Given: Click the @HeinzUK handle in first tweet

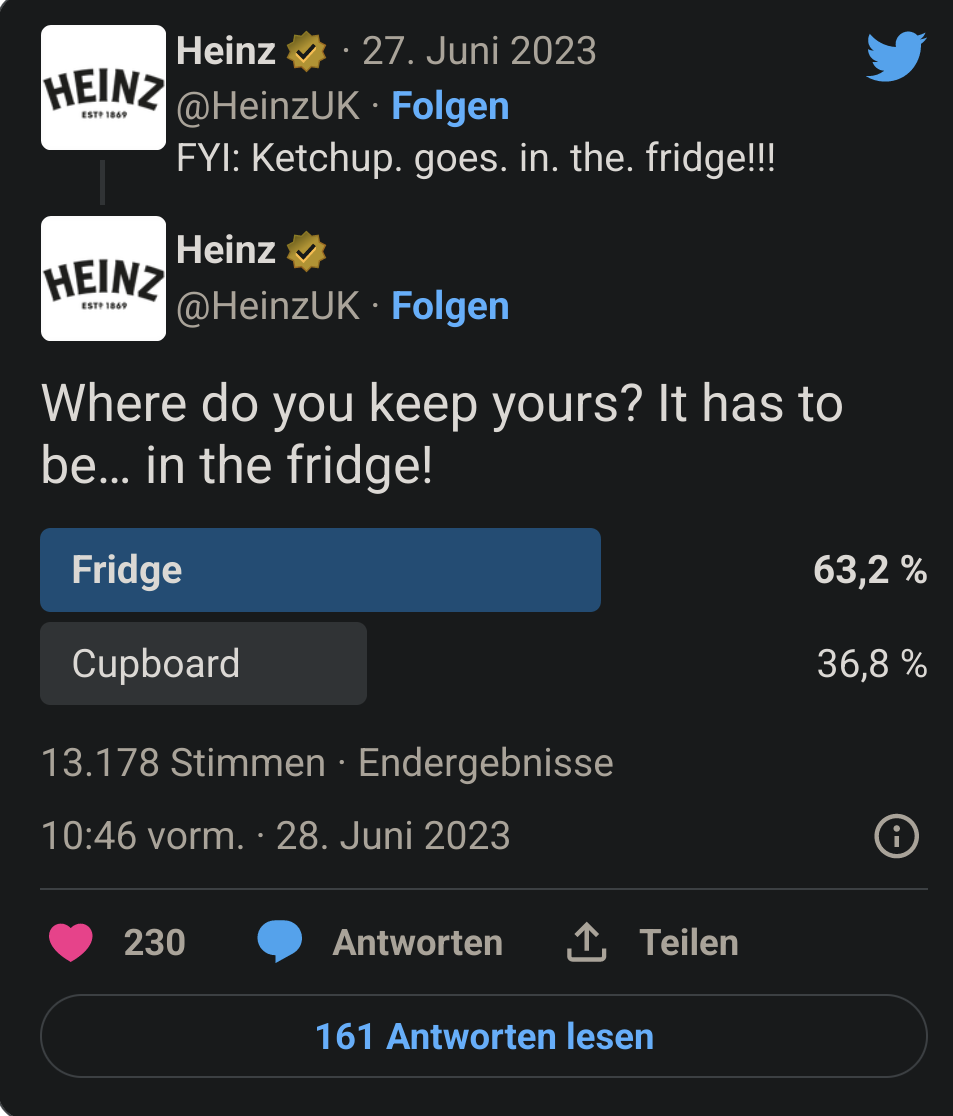Looking at the screenshot, I should pyautogui.click(x=268, y=107).
